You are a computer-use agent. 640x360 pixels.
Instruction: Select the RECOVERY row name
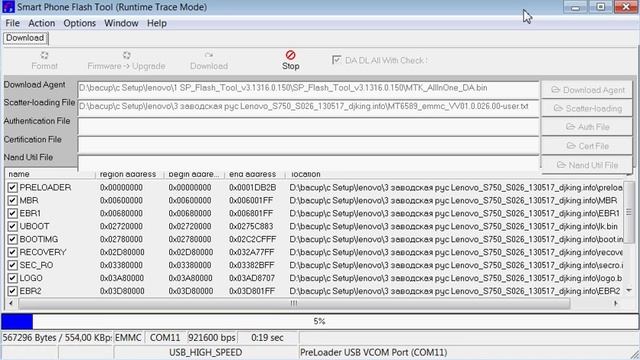pos(43,252)
